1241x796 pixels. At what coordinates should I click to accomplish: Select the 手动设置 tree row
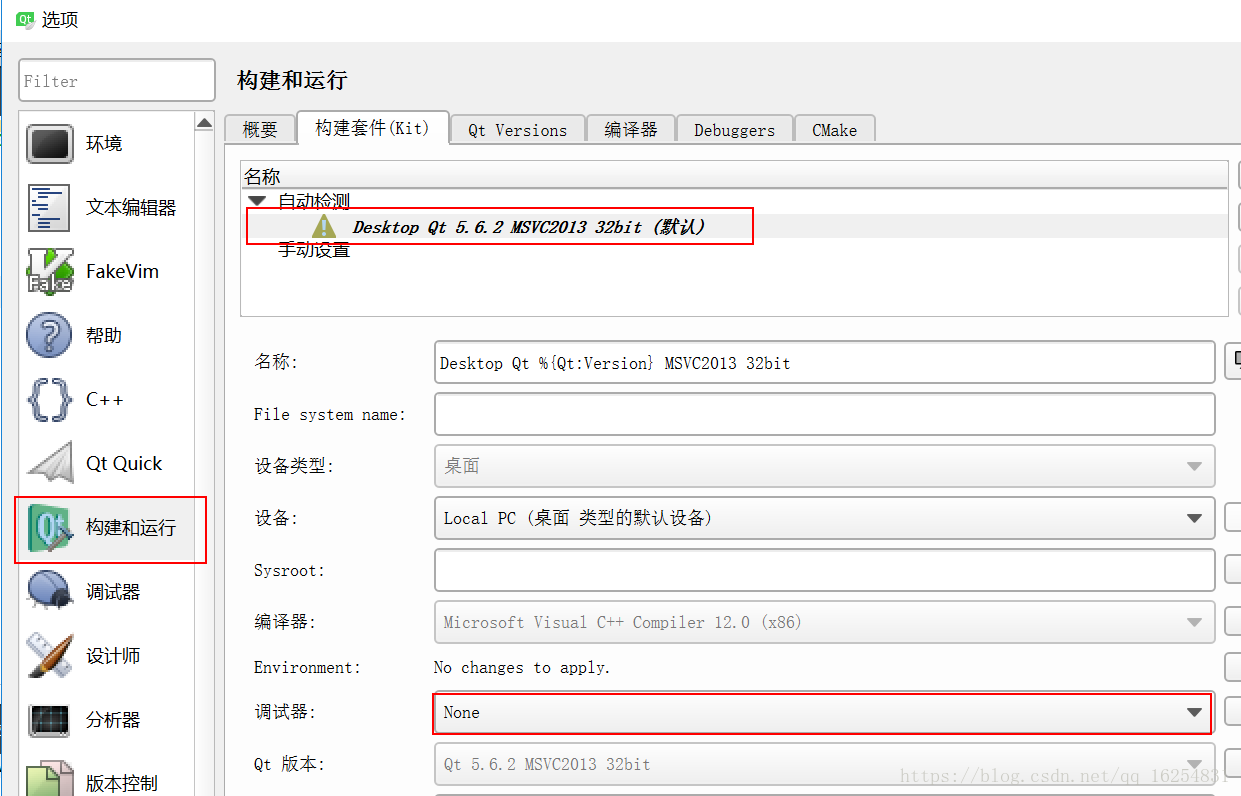(314, 250)
